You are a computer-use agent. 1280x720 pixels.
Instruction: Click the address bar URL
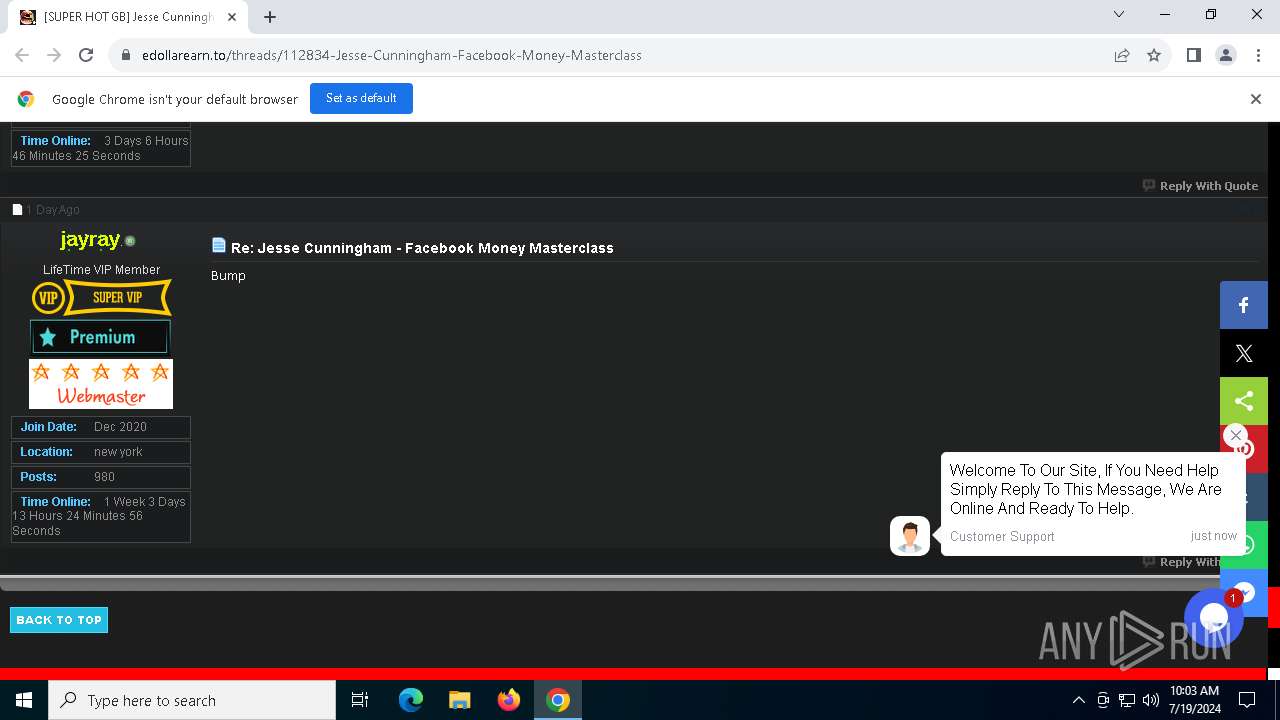coord(392,55)
